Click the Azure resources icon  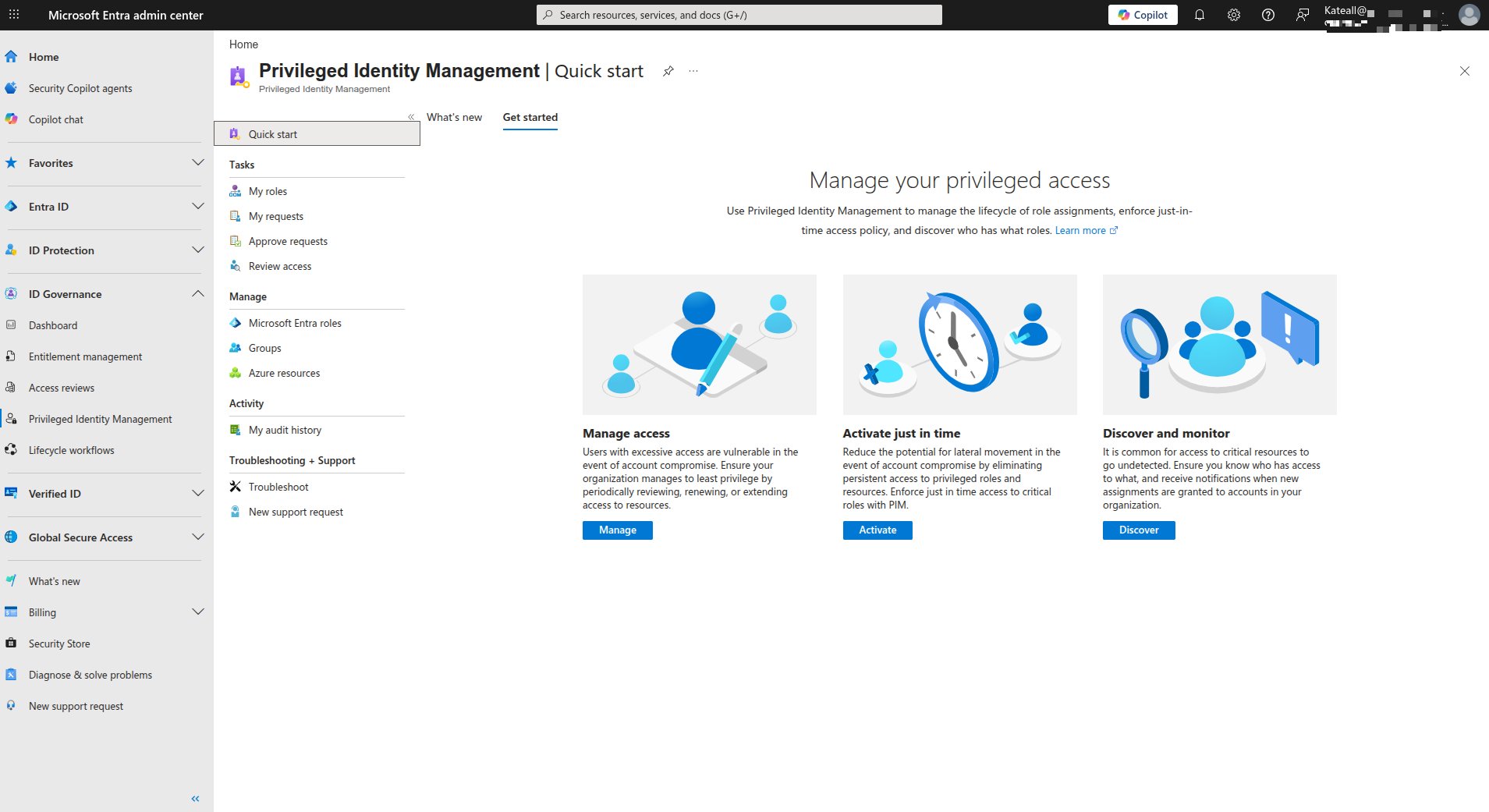[235, 373]
